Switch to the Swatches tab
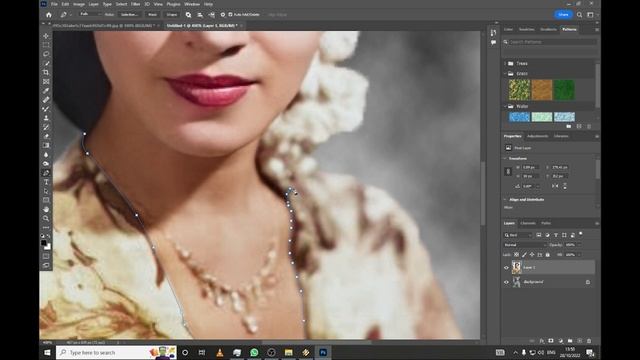The image size is (640, 360). click(x=527, y=29)
